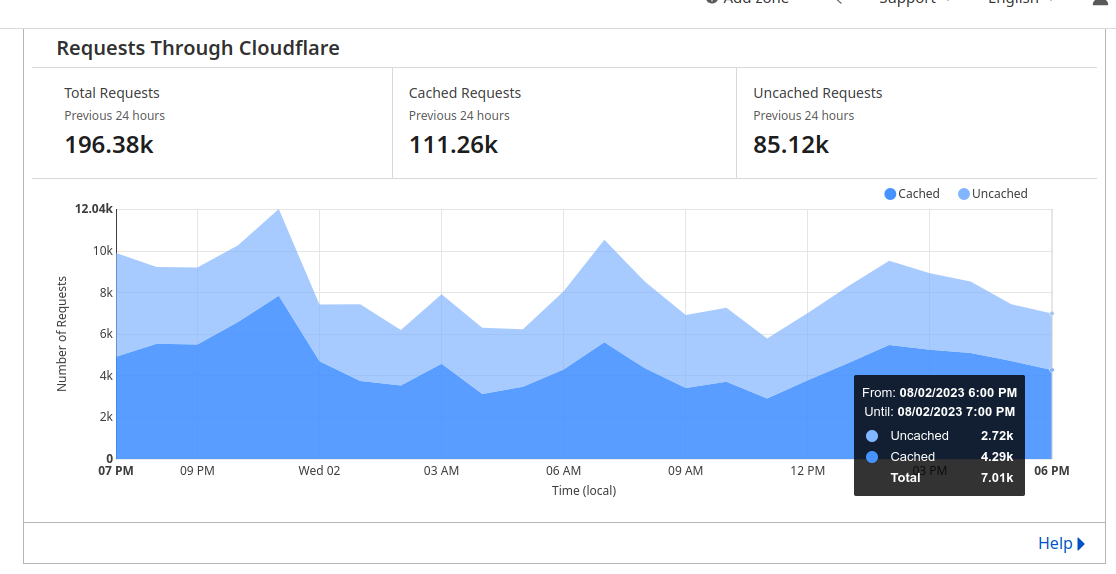Select the Cached Requests 111.26k value

[453, 145]
